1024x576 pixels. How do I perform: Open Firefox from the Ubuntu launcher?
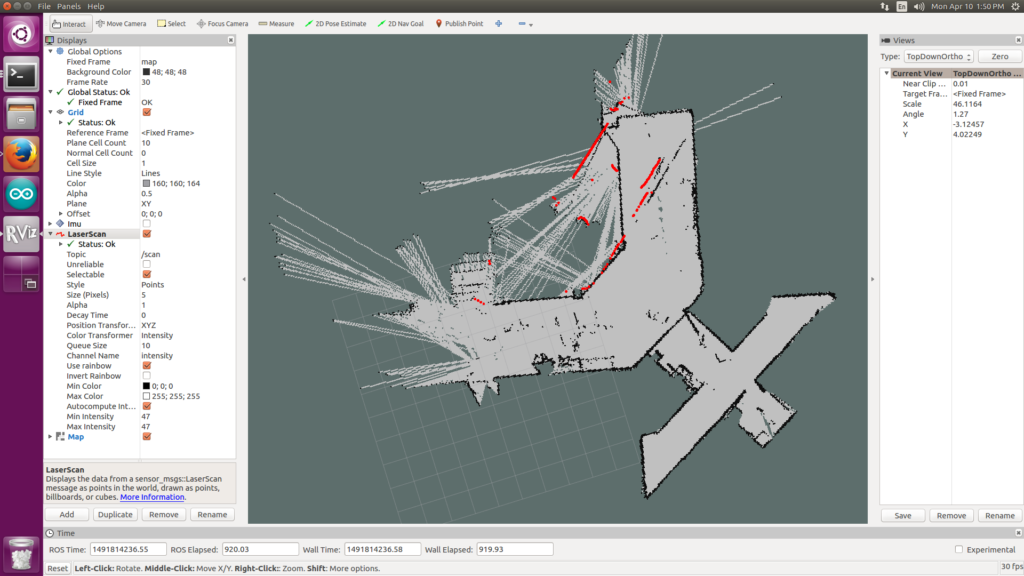21,153
